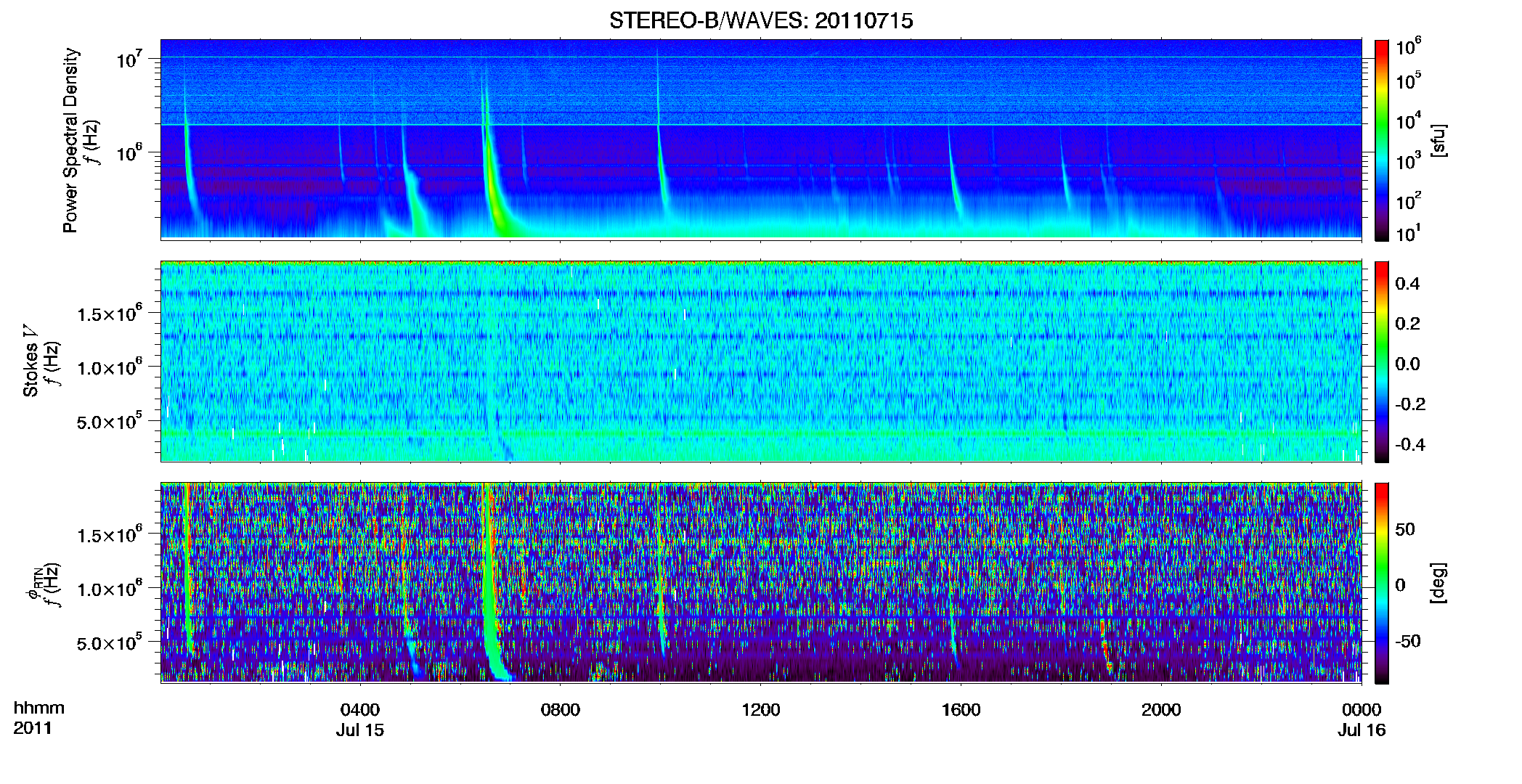The width and height of the screenshot is (1522, 784).
Task: Click the 10³ value on sfu color bar
Action: click(1408, 161)
